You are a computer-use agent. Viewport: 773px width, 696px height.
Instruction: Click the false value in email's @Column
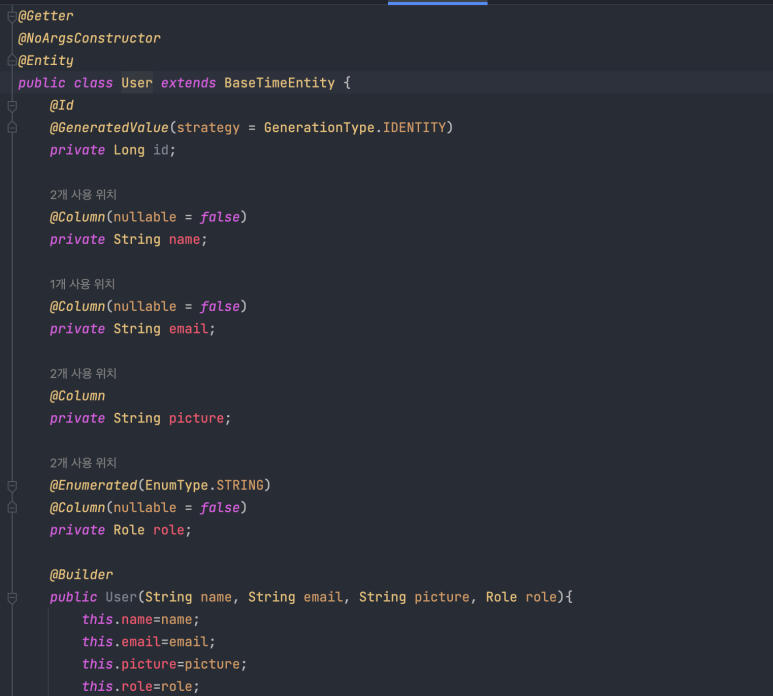220,307
